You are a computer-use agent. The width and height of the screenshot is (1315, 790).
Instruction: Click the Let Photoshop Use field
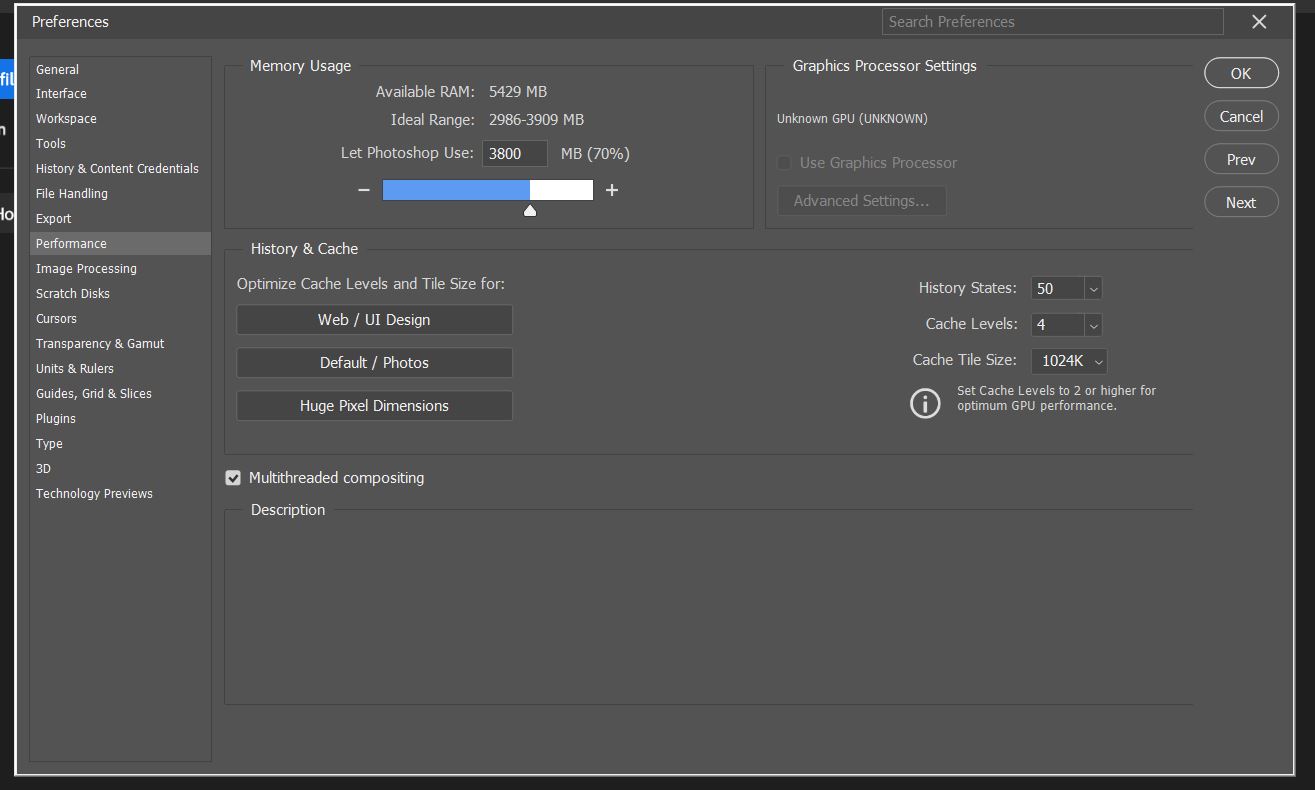[515, 154]
